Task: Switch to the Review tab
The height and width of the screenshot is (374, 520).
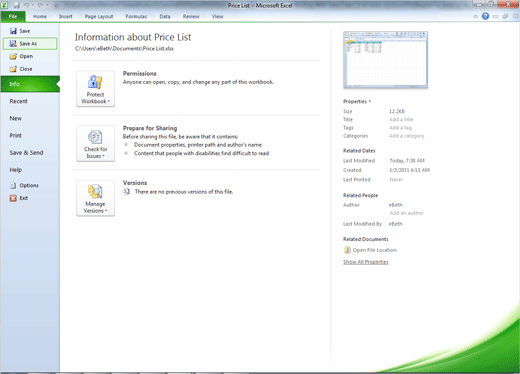Action: pos(191,16)
